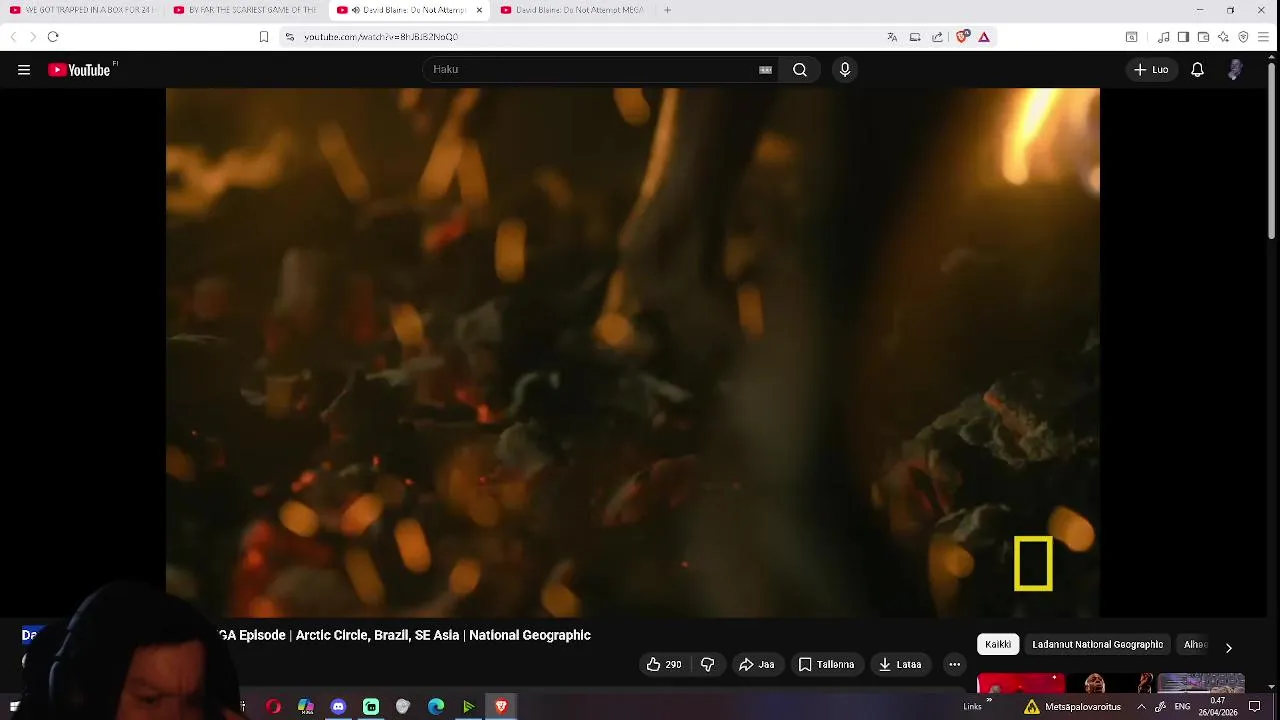The height and width of the screenshot is (720, 1280).
Task: Select the Kaikki filter chip
Action: click(x=998, y=644)
